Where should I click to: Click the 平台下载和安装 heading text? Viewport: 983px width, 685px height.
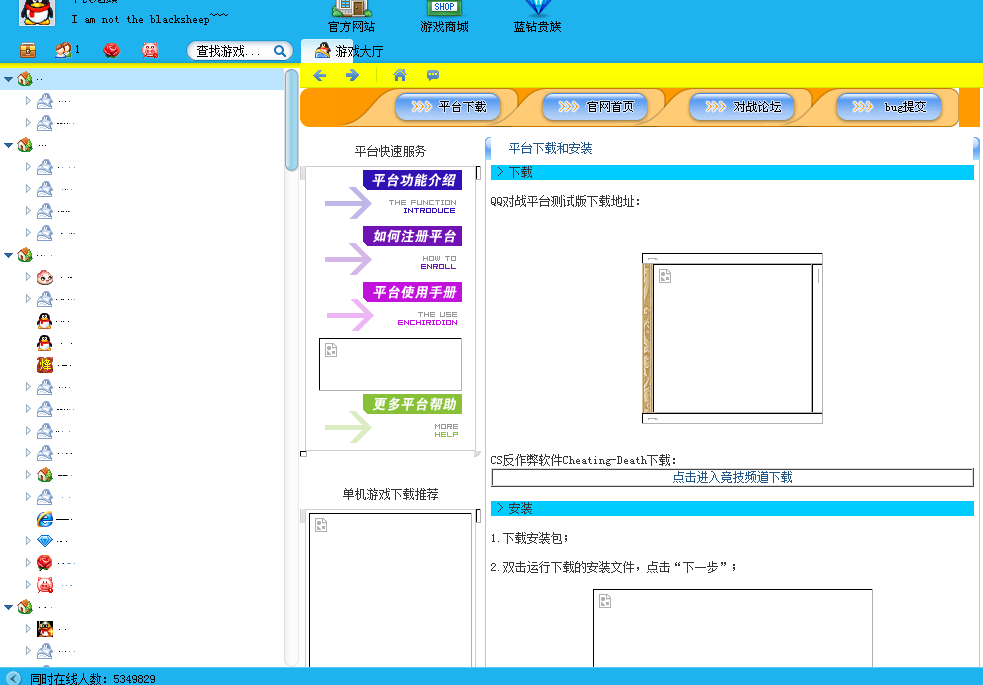550,149
